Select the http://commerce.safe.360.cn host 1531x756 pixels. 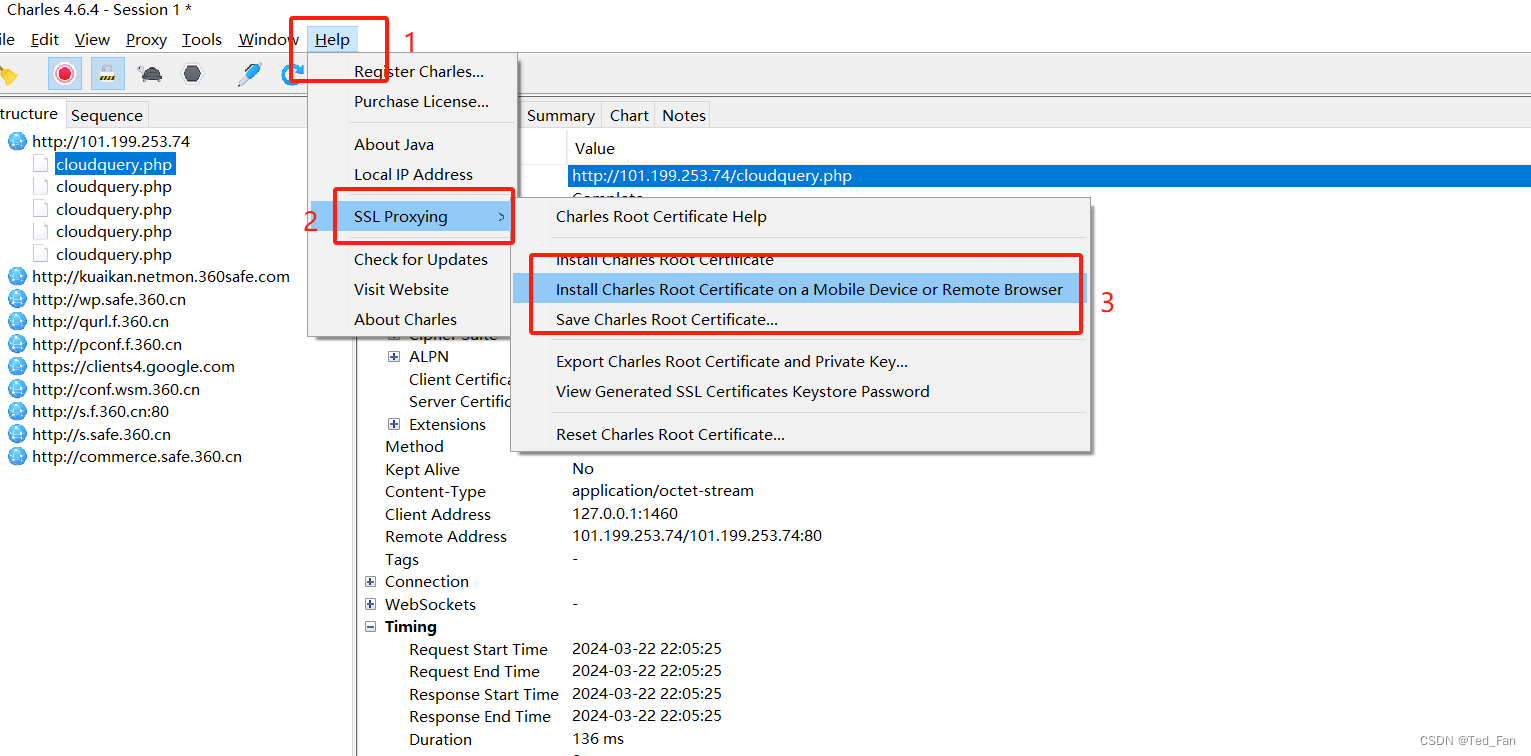click(x=137, y=456)
